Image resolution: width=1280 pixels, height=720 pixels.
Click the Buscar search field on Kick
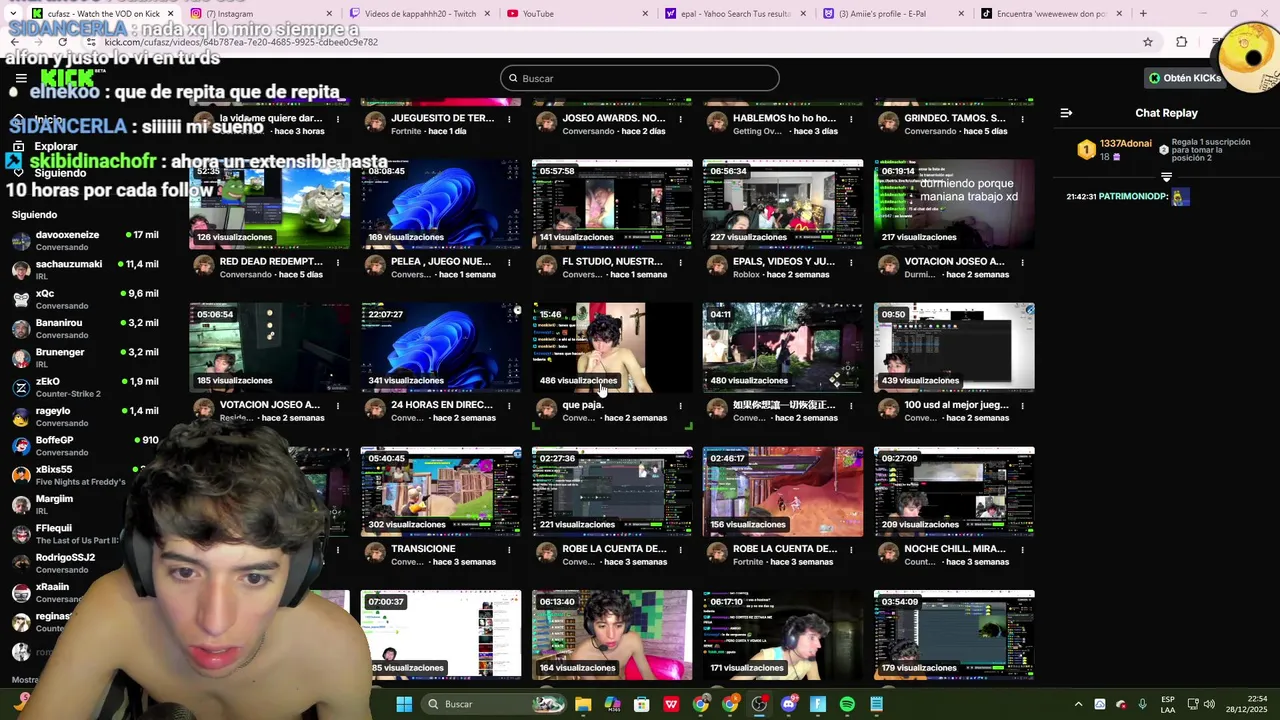pyautogui.click(x=640, y=78)
